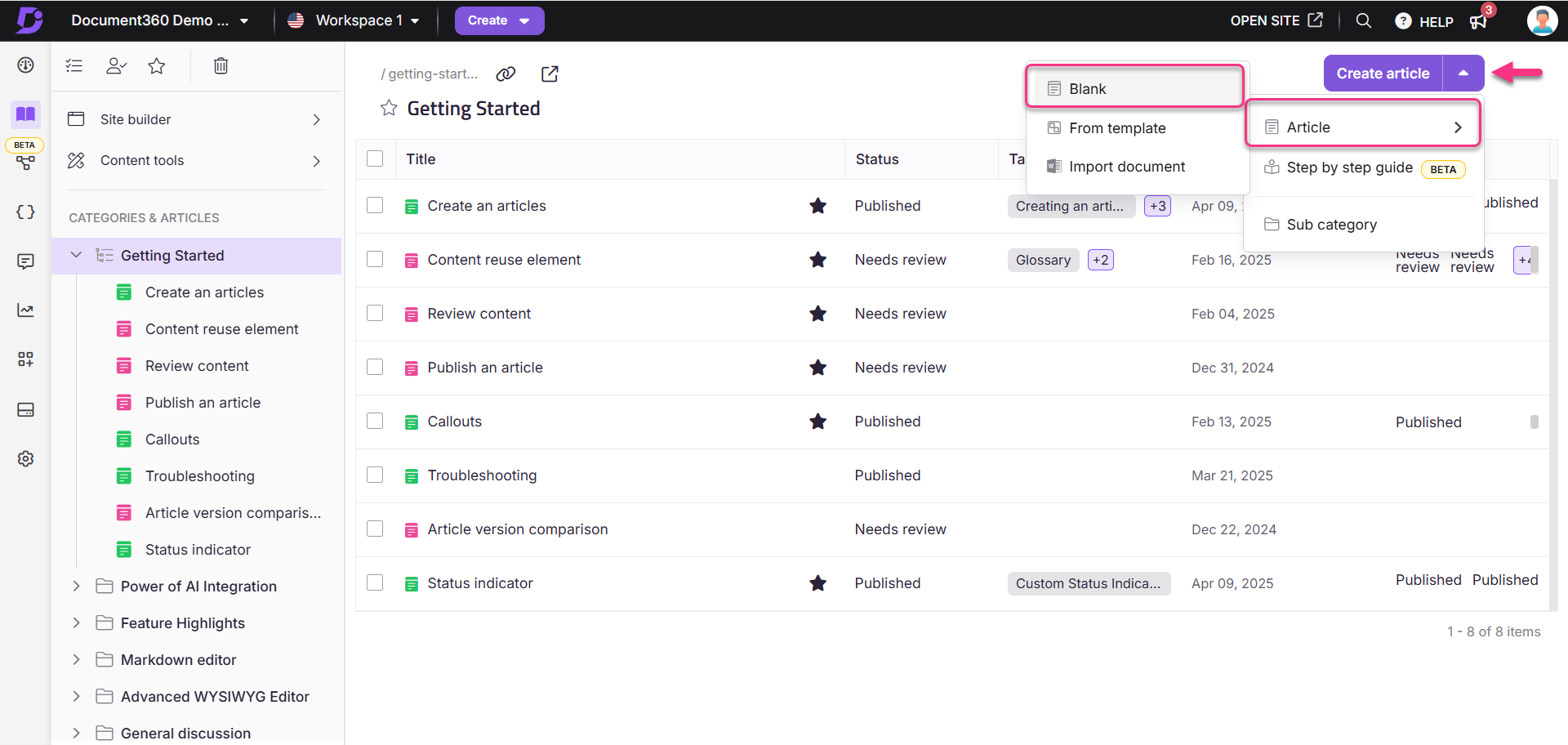The width and height of the screenshot is (1568, 745).
Task: Unstar the Create an articles row
Action: [x=817, y=206]
